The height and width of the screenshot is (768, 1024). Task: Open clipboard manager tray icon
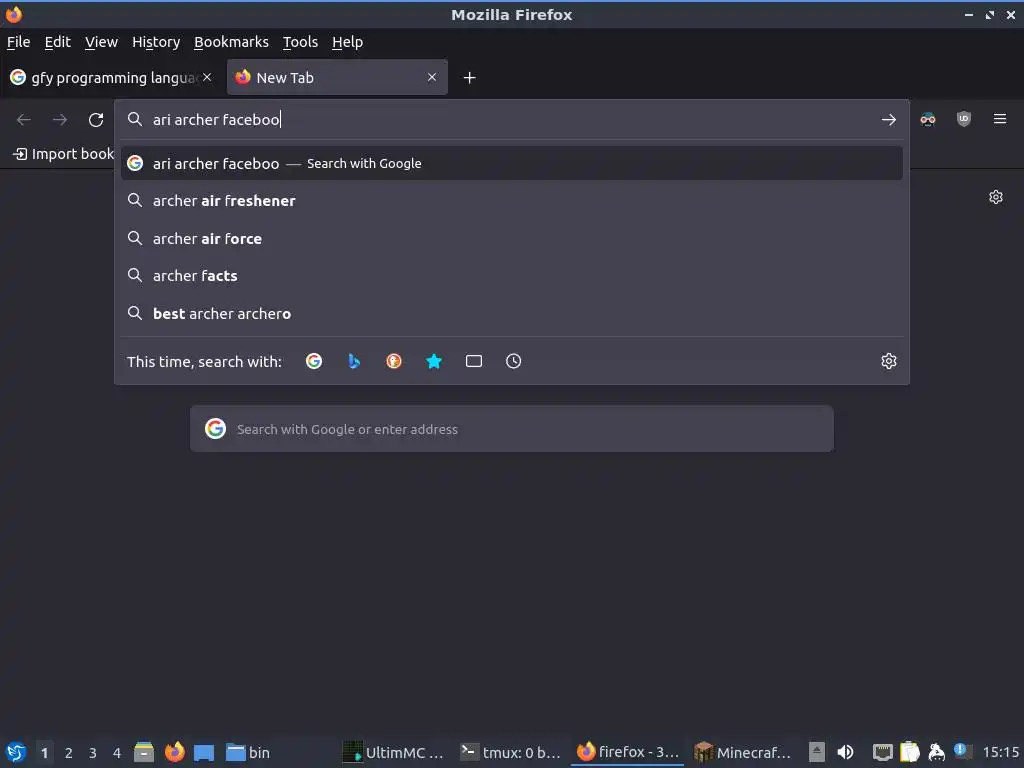point(909,752)
